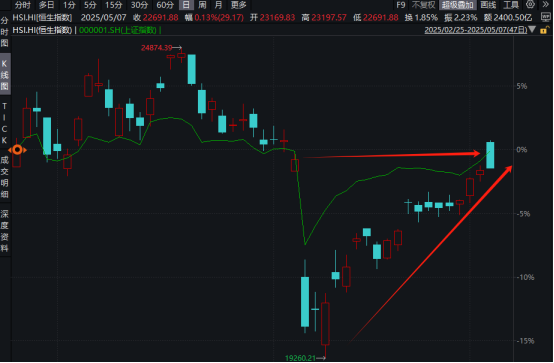
Task: Select the 15分 period tab
Action: pos(113,5)
